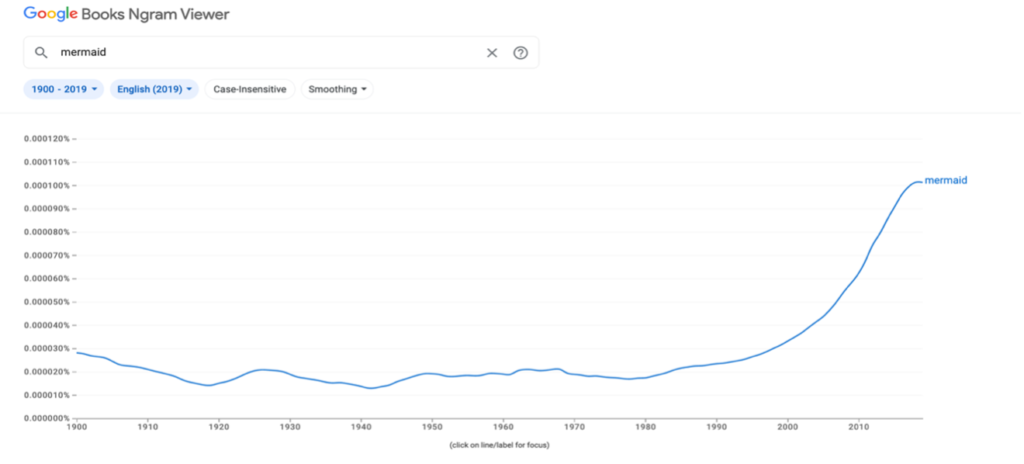Expand the English (2019) corpus dropdown
1024x464 pixels.
click(x=154, y=89)
